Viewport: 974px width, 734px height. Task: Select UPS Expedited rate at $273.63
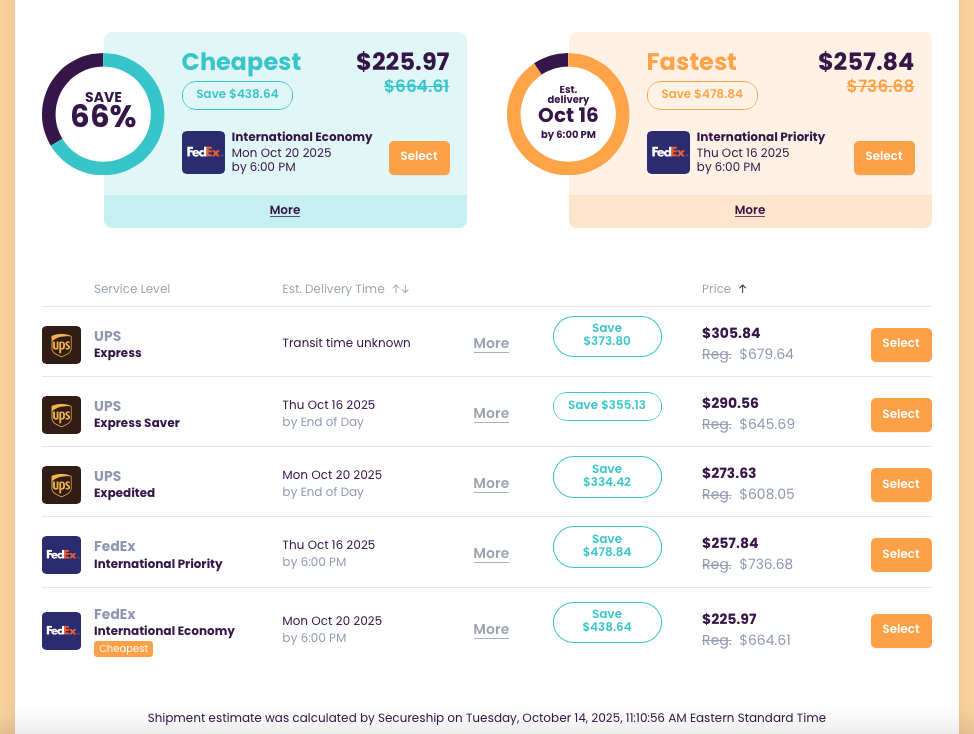point(901,484)
